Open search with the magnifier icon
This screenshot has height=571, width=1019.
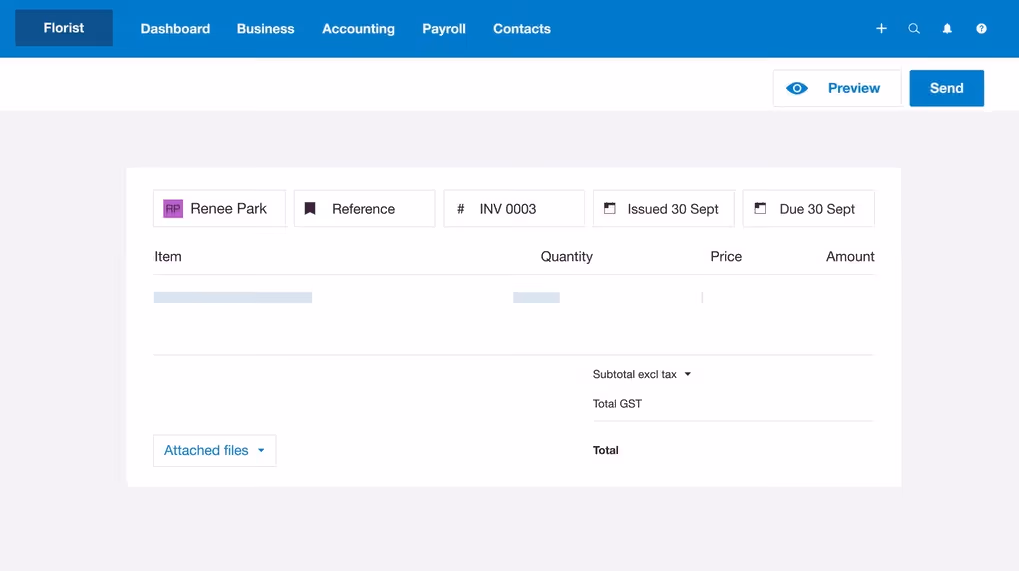[914, 29]
